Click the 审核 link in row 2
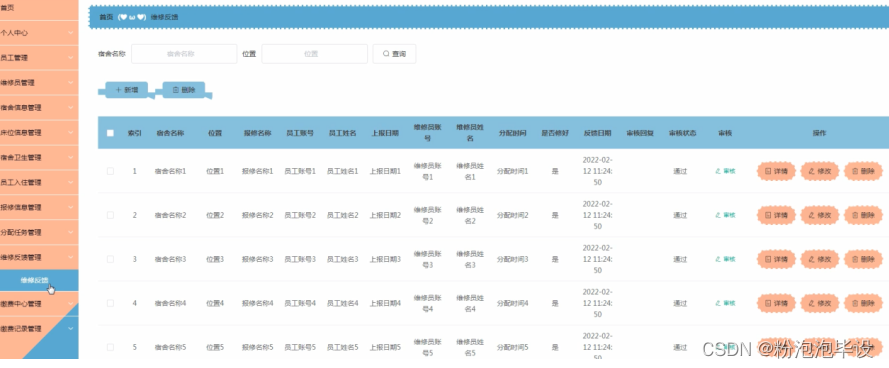The height and width of the screenshot is (368, 889). pos(725,215)
